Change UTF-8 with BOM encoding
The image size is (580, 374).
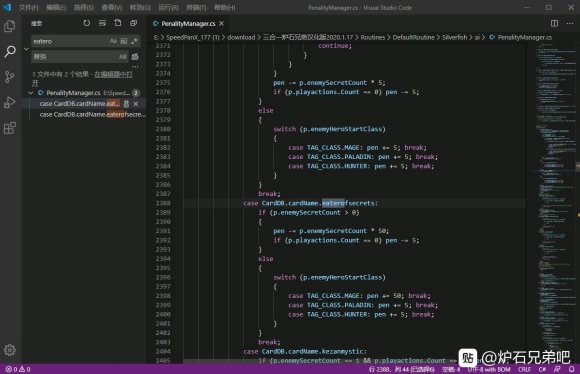point(489,369)
